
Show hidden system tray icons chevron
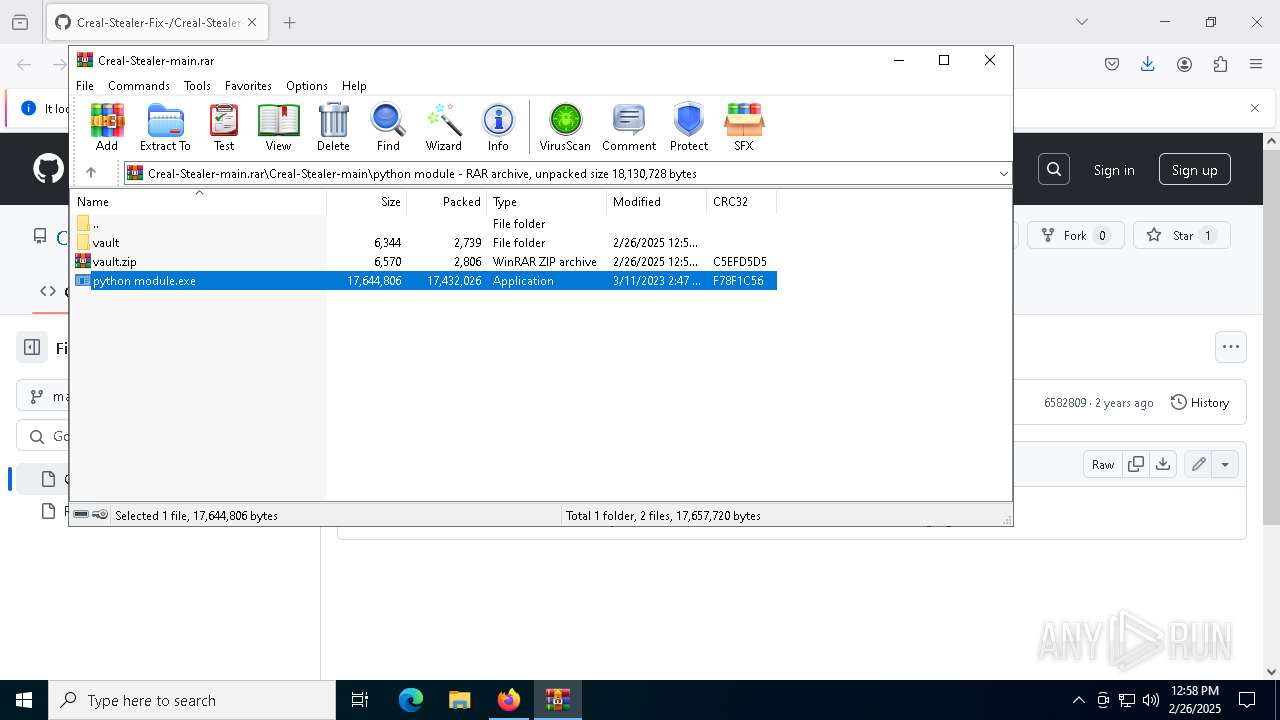1078,700
